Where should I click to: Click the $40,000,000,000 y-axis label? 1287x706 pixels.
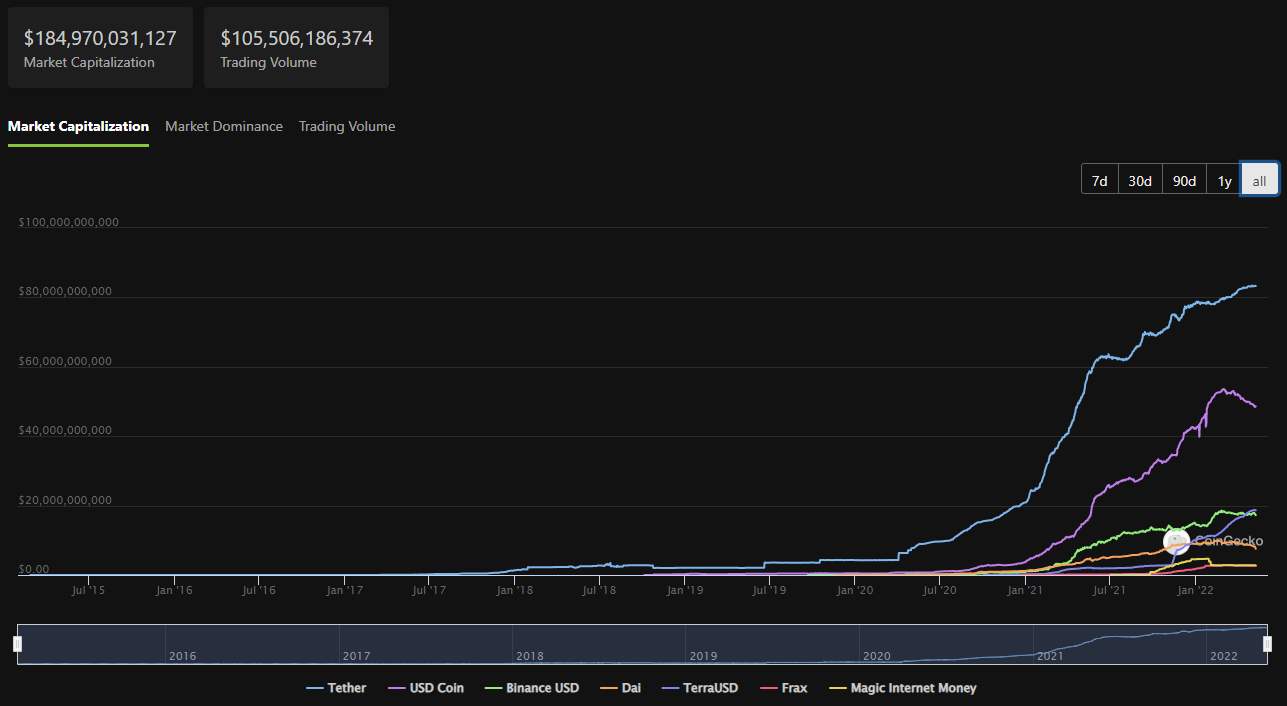click(x=65, y=431)
